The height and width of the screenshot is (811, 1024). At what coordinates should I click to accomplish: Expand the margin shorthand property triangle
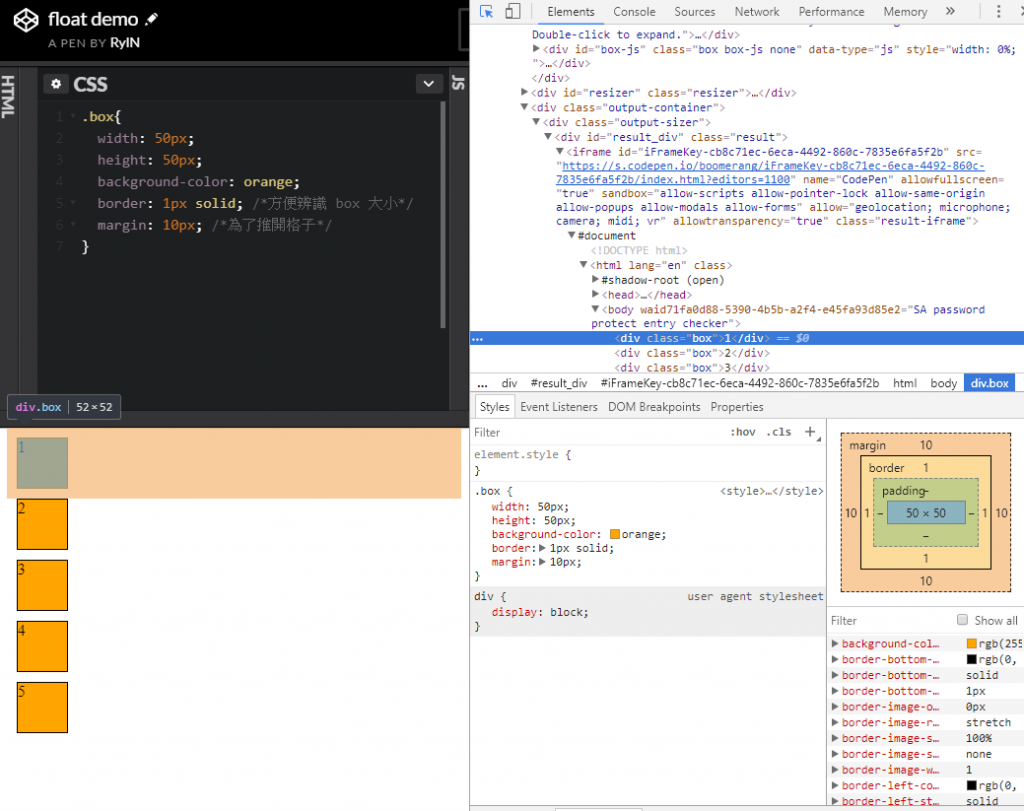point(542,562)
